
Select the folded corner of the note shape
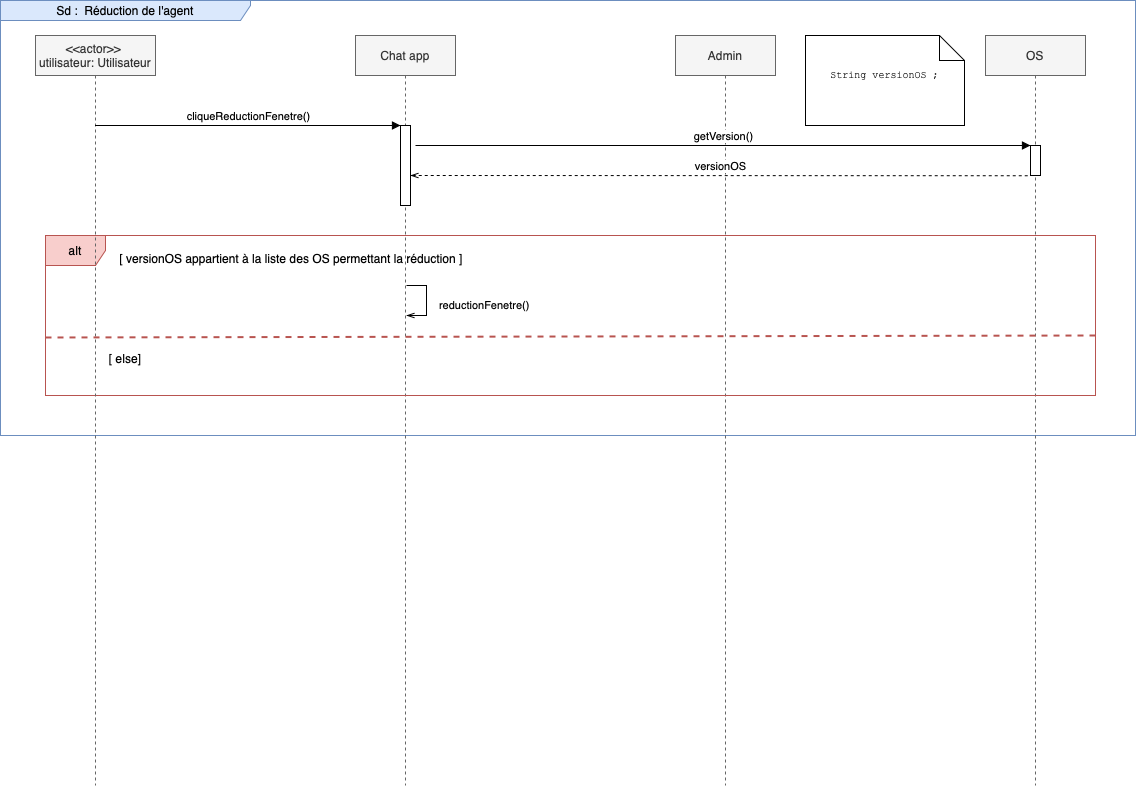pyautogui.click(x=953, y=47)
